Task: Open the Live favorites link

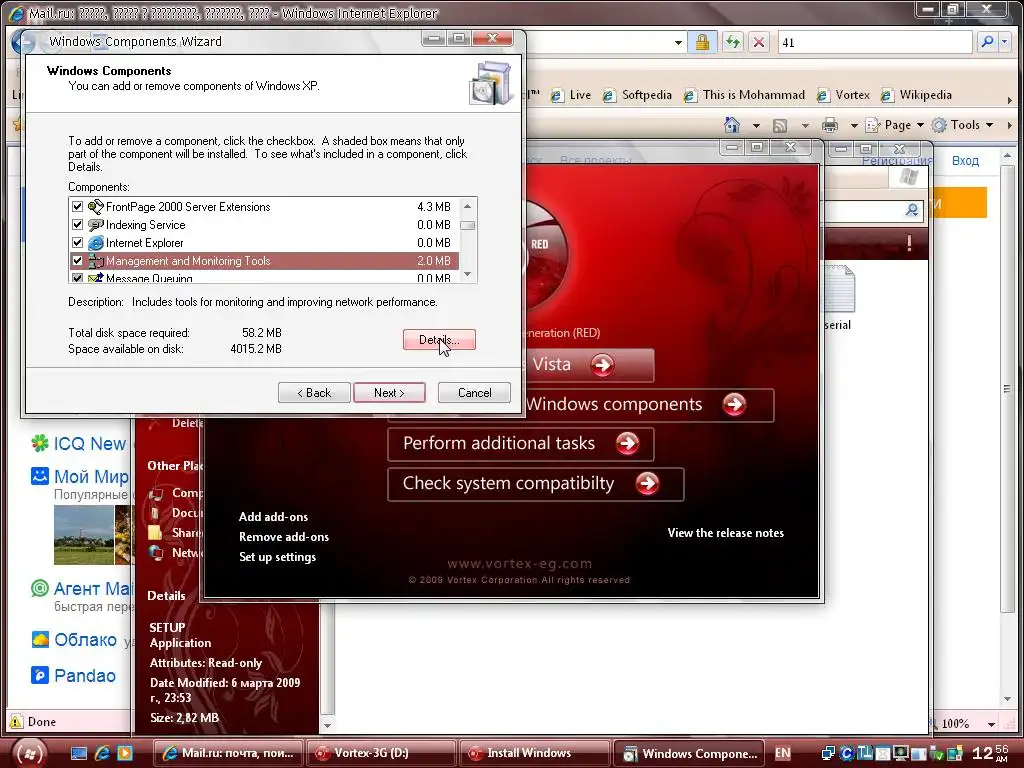Action: 571,95
